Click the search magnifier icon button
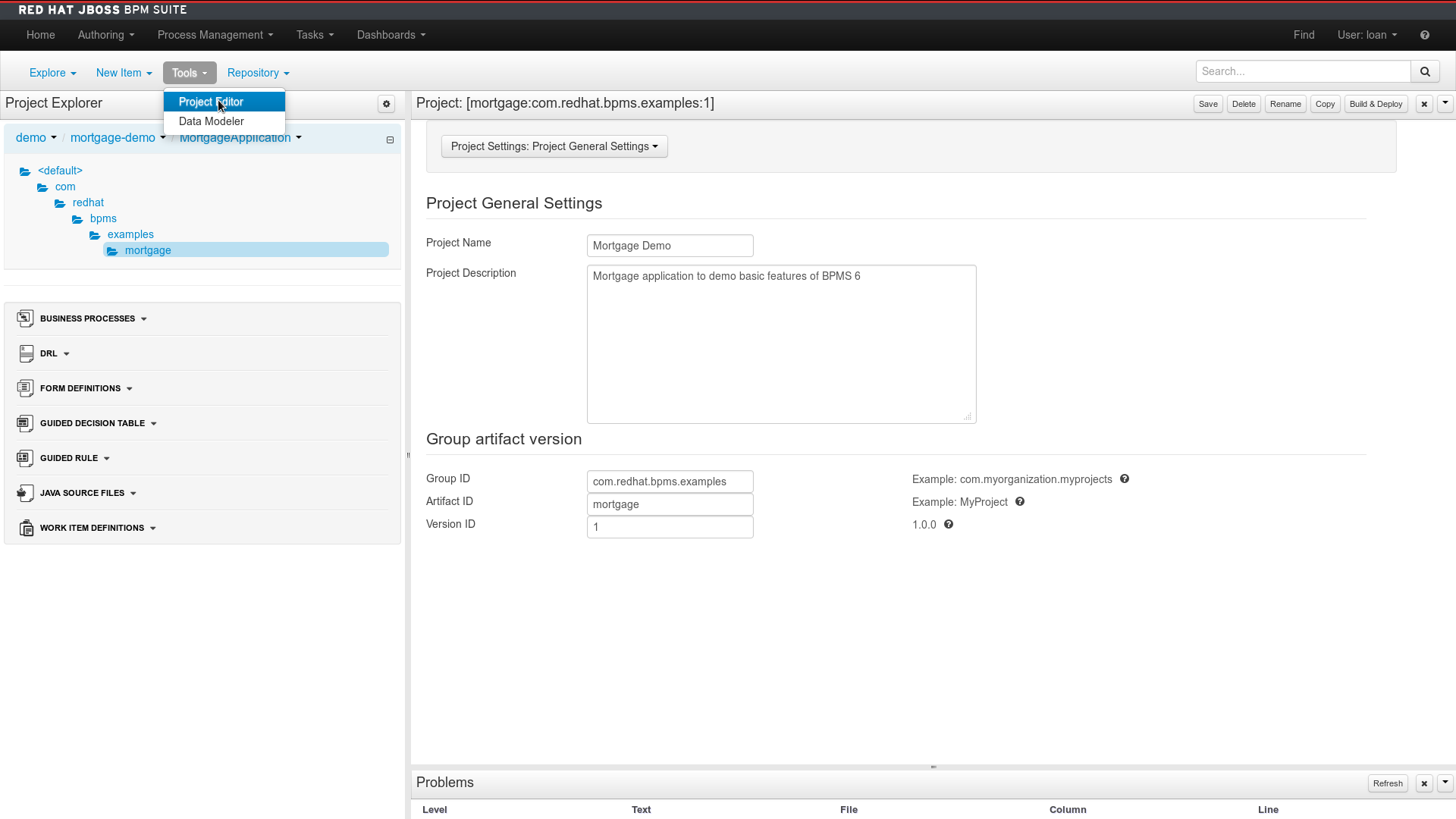 click(1425, 71)
